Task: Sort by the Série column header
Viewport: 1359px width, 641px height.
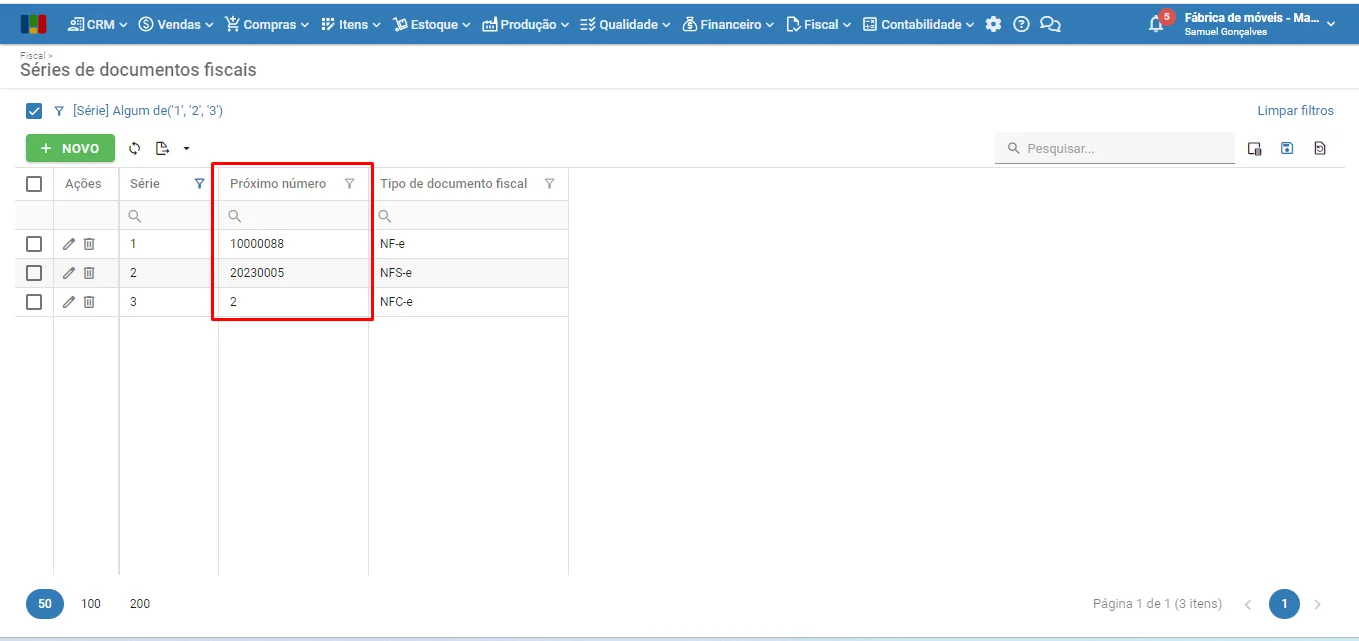Action: pyautogui.click(x=145, y=184)
